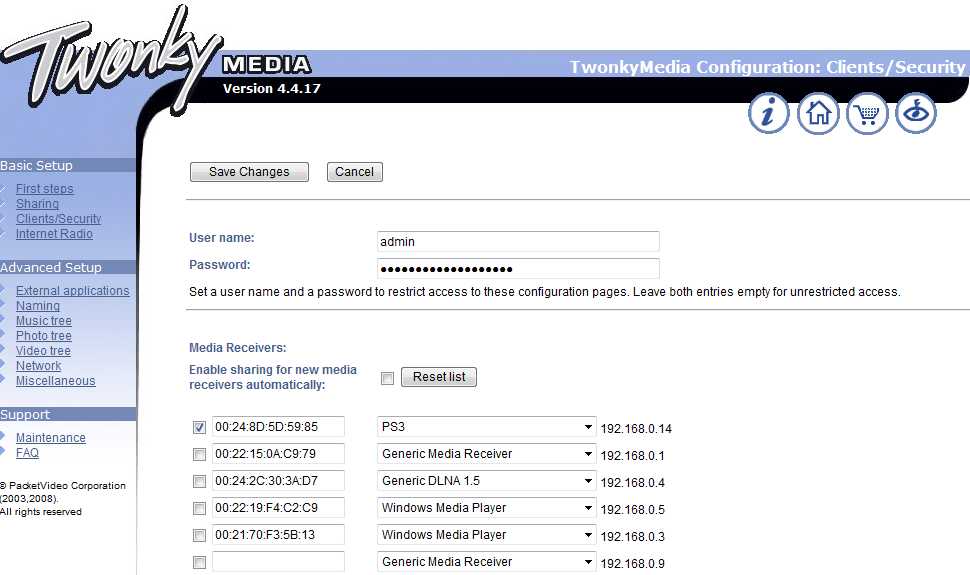Viewport: 970px width, 575px height.
Task: Open External applications link
Action: [x=72, y=291]
